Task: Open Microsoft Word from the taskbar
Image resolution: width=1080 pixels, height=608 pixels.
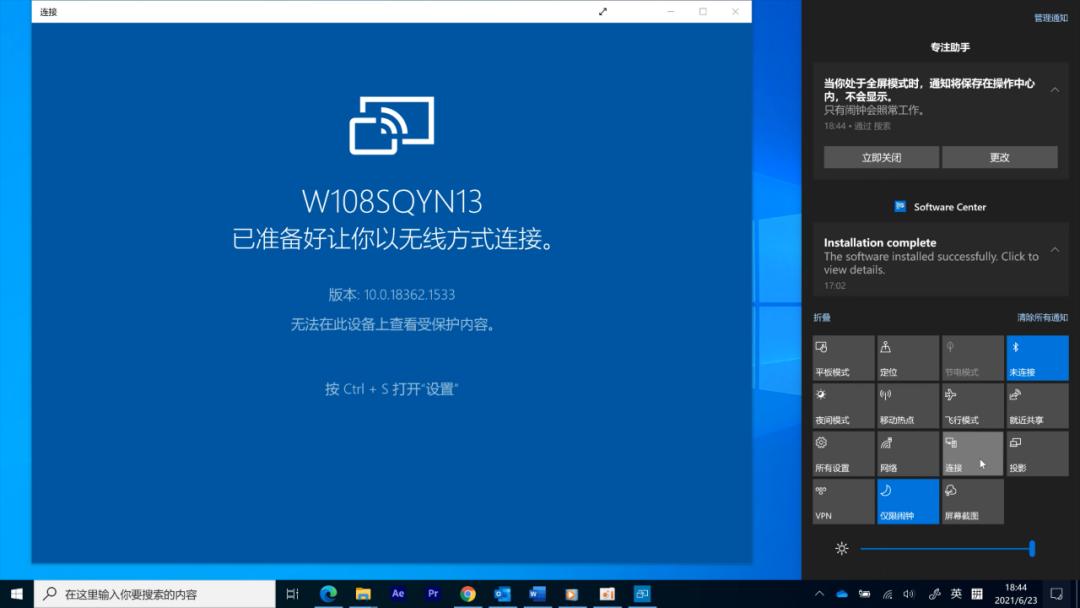Action: point(538,594)
